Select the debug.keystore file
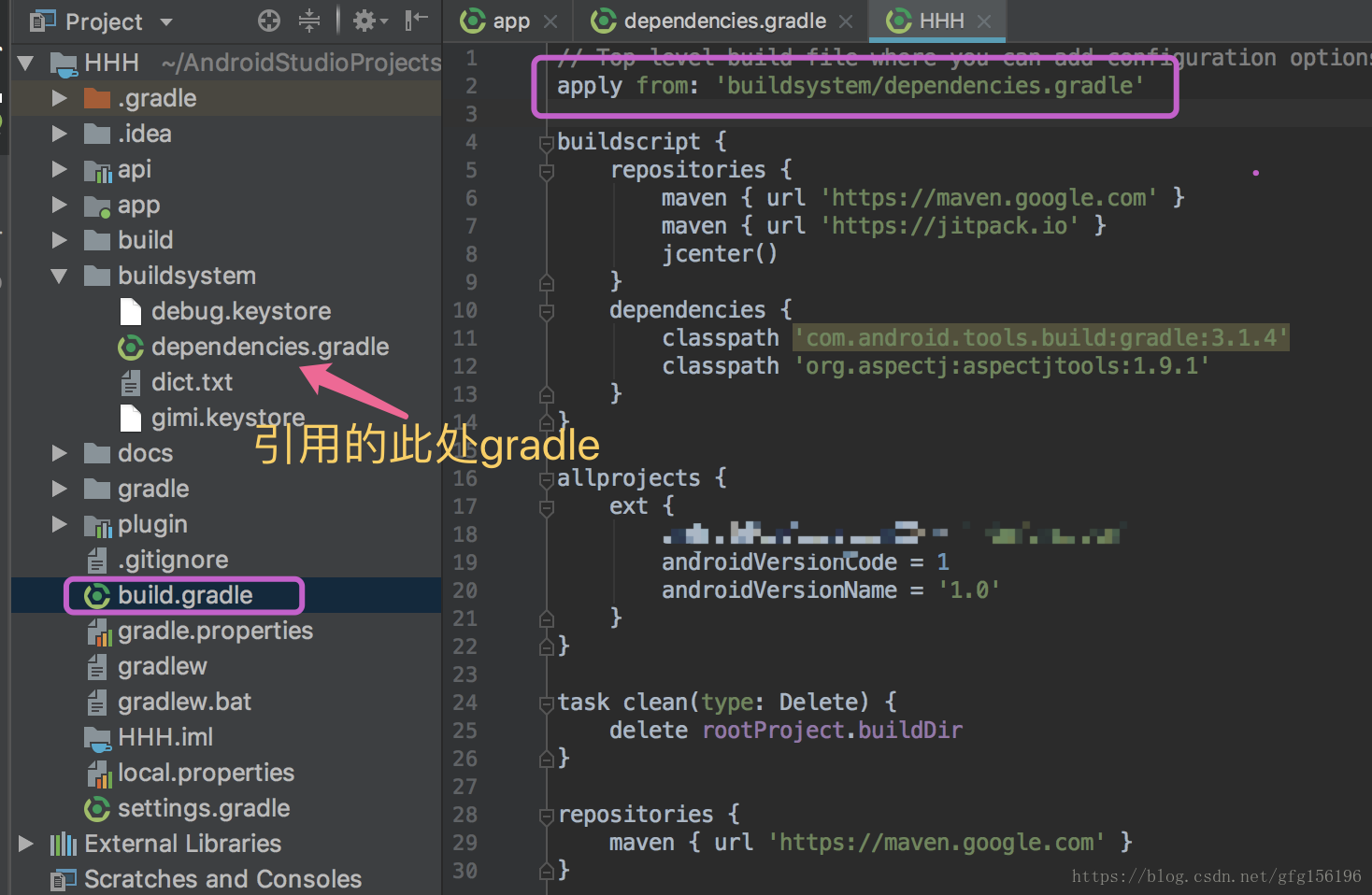This screenshot has width=1372, height=895. tap(240, 311)
